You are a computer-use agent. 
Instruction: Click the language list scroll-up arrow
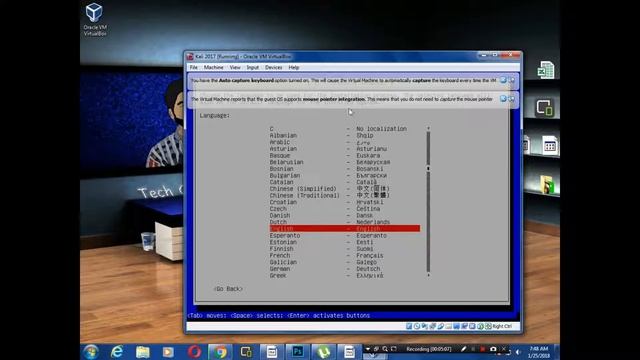(428, 128)
